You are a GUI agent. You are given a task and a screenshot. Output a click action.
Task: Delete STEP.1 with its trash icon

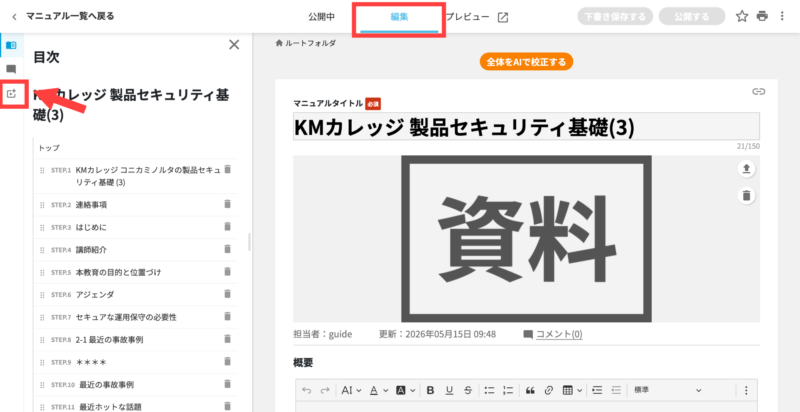click(x=228, y=169)
